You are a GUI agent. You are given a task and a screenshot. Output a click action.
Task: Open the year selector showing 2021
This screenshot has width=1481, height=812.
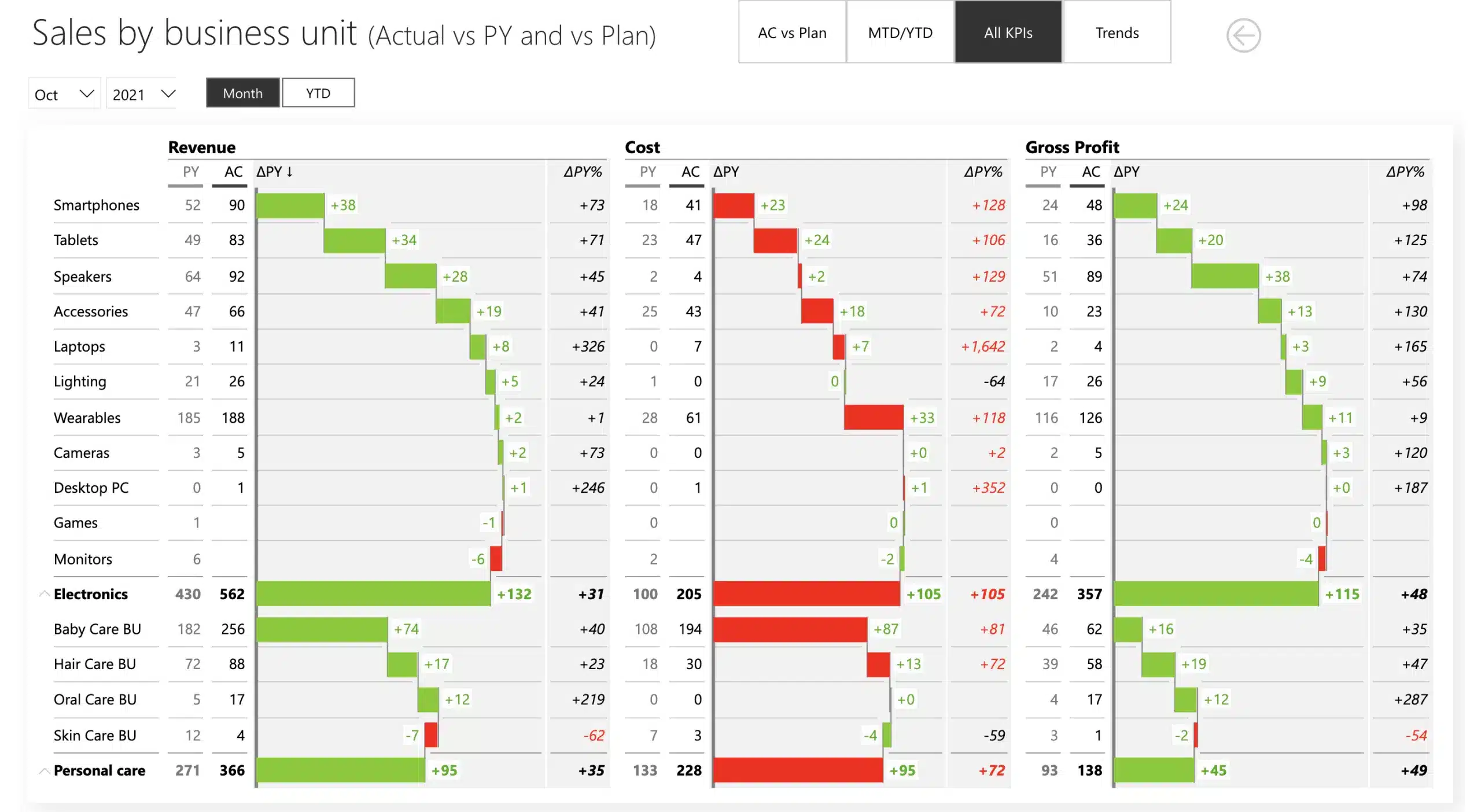click(x=141, y=93)
